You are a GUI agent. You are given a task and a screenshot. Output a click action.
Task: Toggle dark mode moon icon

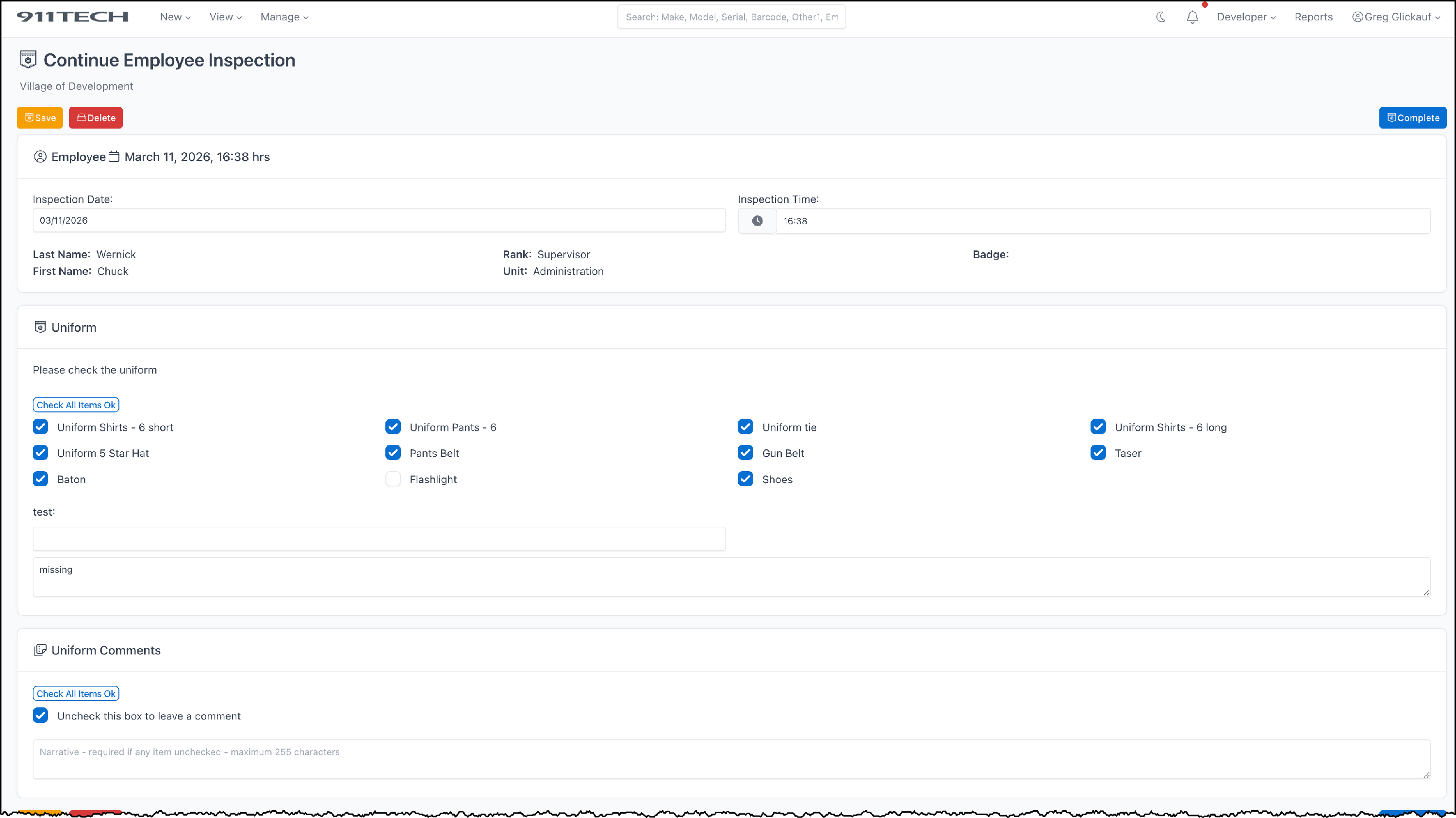click(1161, 17)
